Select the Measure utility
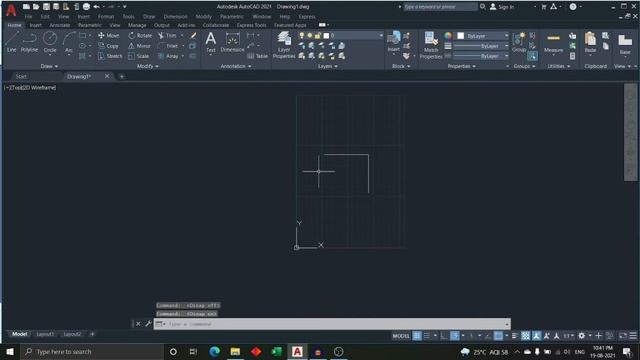Screen dimensions: 640x360 point(553,42)
